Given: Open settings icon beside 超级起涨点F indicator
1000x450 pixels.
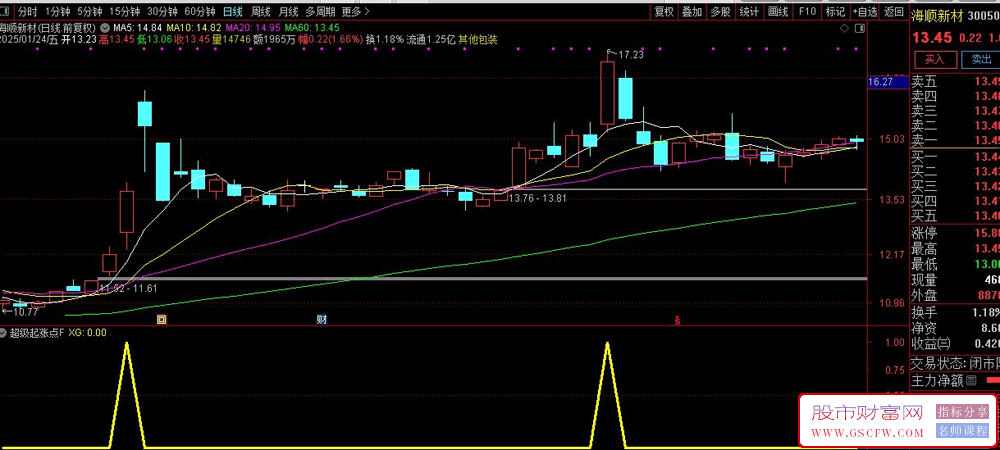Looking at the screenshot, I should [5, 333].
